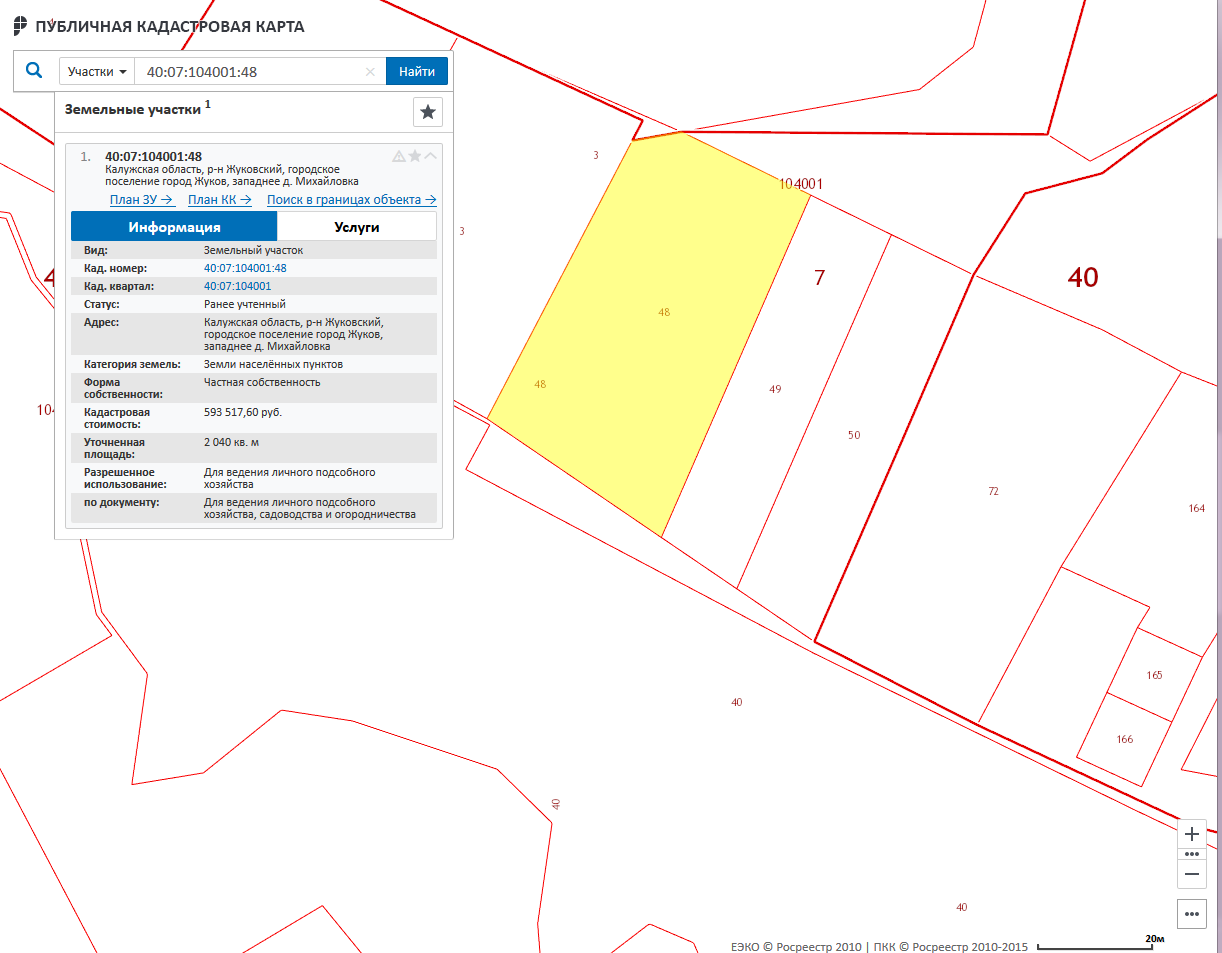Open Поиск в границах объекта link
Viewport: 1222px width, 953px height.
pos(352,200)
